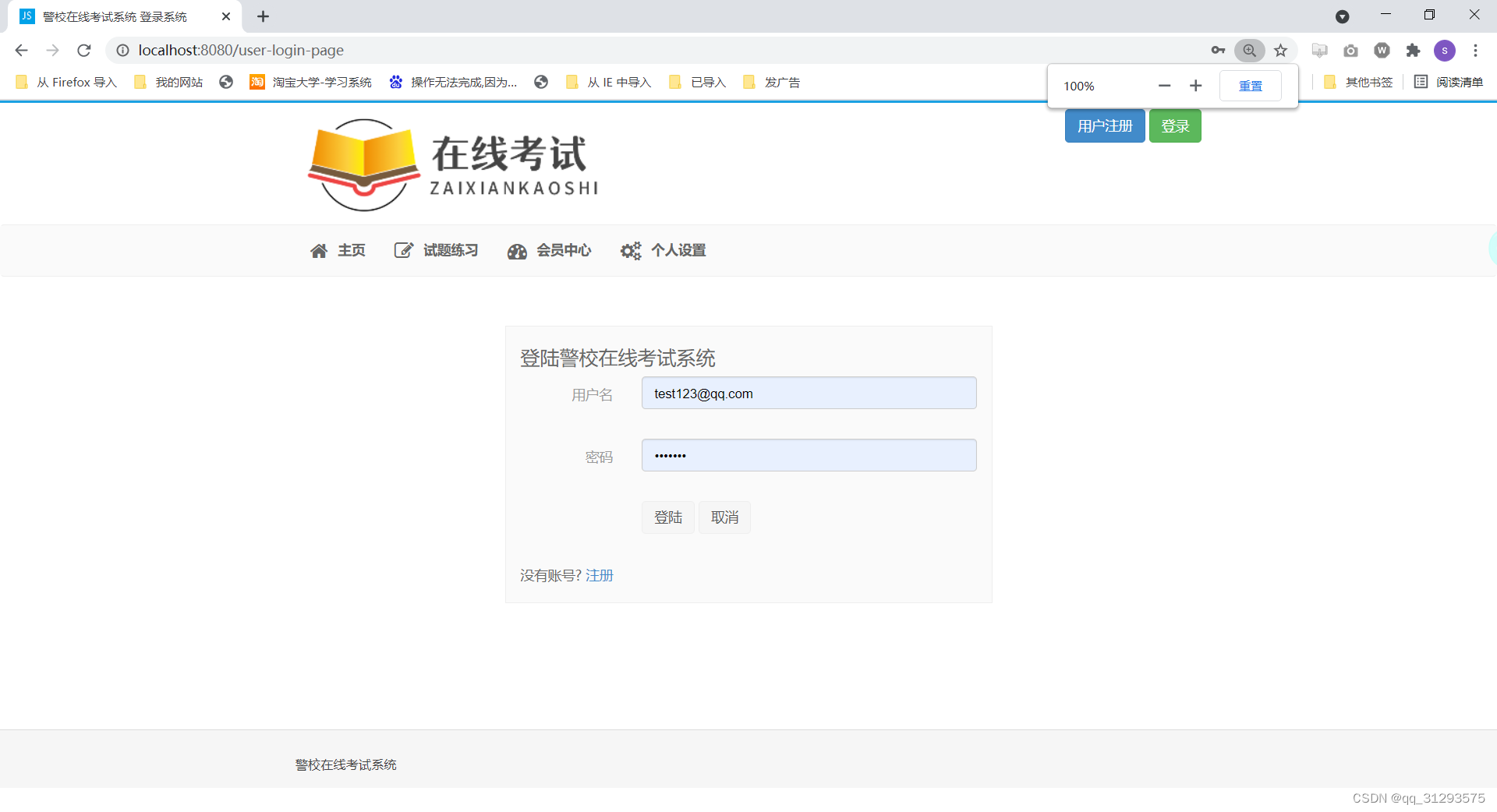This screenshot has height=812, width=1497.
Task: Focus the 密码 password field
Action: [809, 455]
